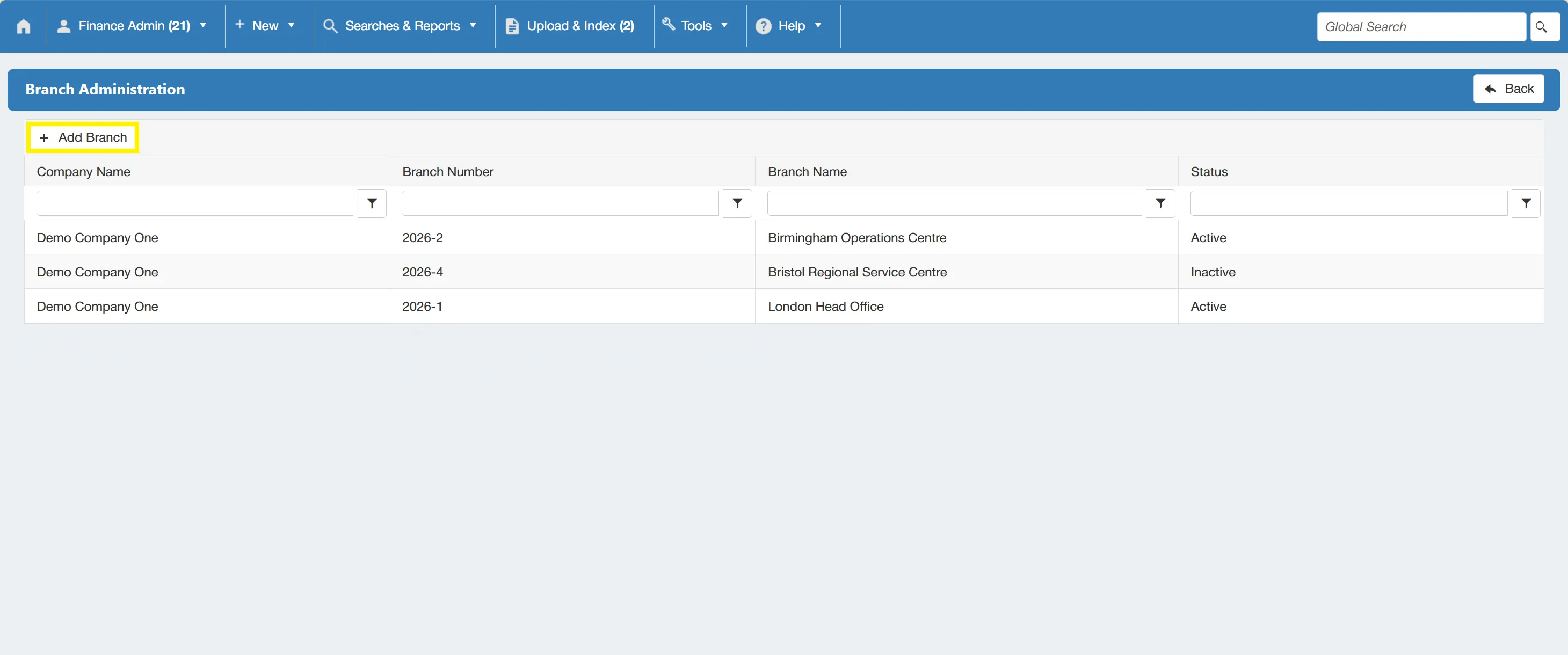Select branch number 2026-4
The height and width of the screenshot is (655, 1568).
(423, 272)
